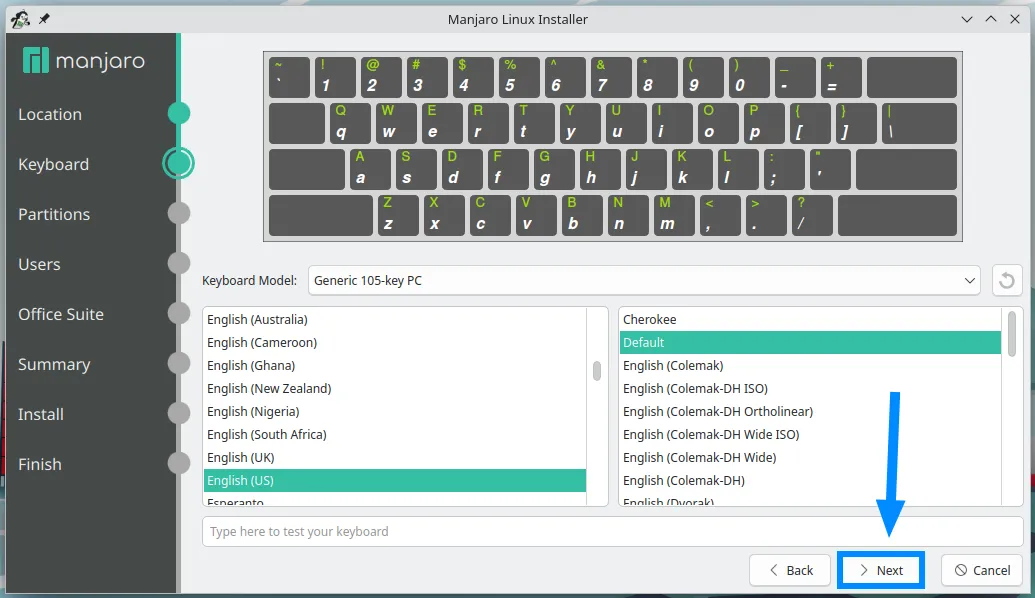Click the Next button
Image resolution: width=1035 pixels, height=598 pixels.
coord(880,570)
